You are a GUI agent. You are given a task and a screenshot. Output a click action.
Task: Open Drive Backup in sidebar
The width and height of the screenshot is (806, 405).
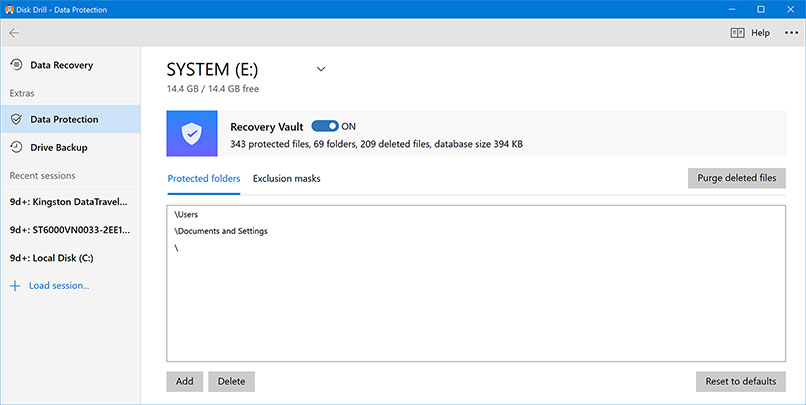click(70, 148)
